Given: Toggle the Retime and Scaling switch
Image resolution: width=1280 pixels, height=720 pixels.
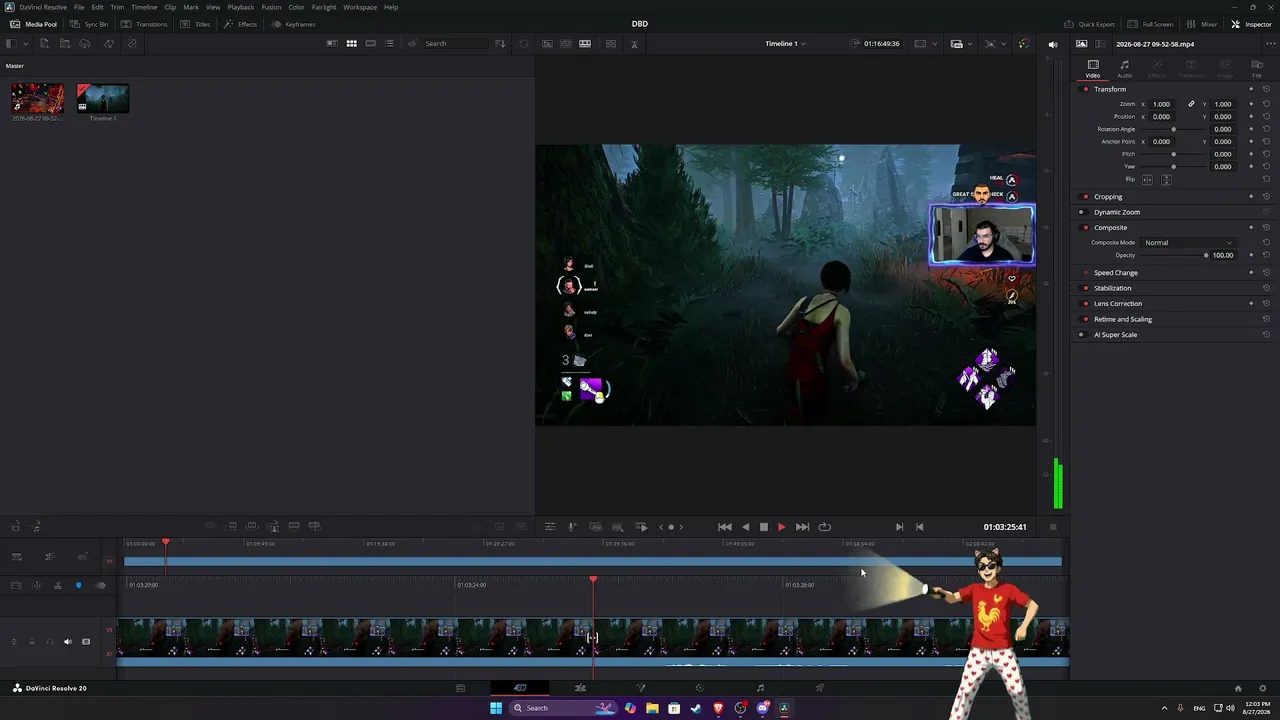Looking at the screenshot, I should point(1086,319).
